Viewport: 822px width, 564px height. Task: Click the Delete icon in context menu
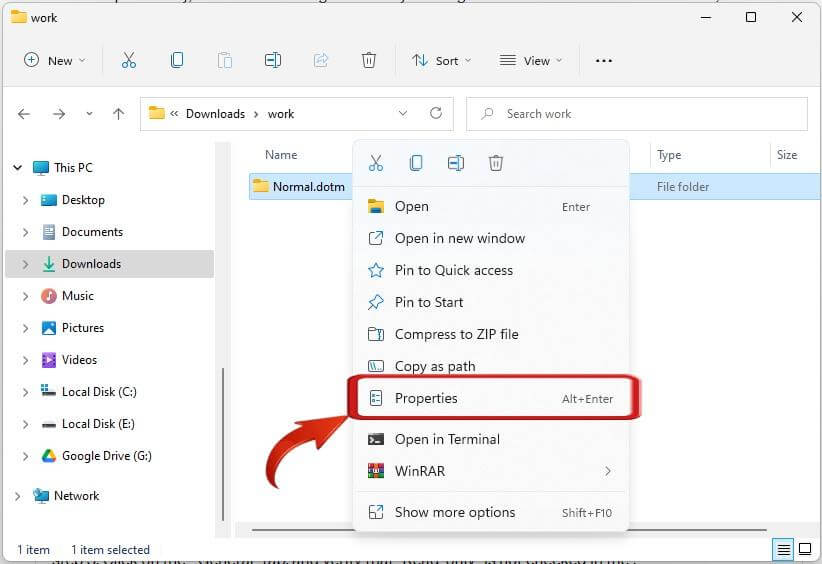tap(496, 163)
